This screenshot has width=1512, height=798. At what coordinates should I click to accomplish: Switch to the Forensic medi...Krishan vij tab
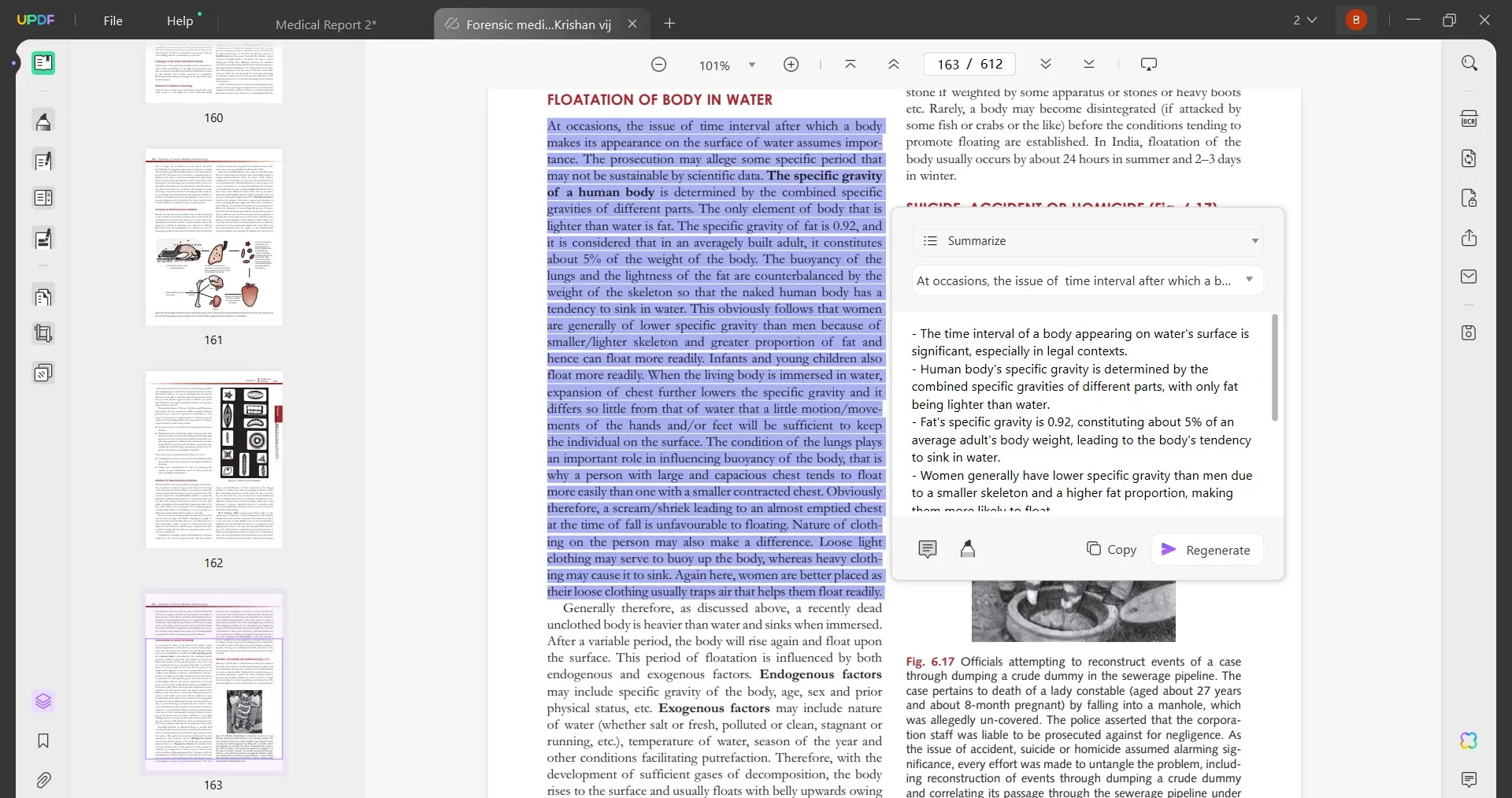click(538, 24)
